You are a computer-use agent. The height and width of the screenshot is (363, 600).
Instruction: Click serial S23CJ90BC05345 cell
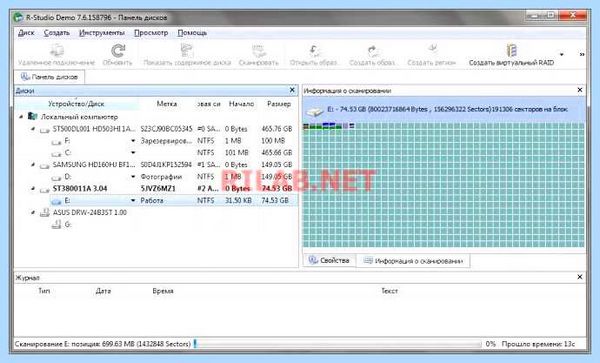[166, 129]
